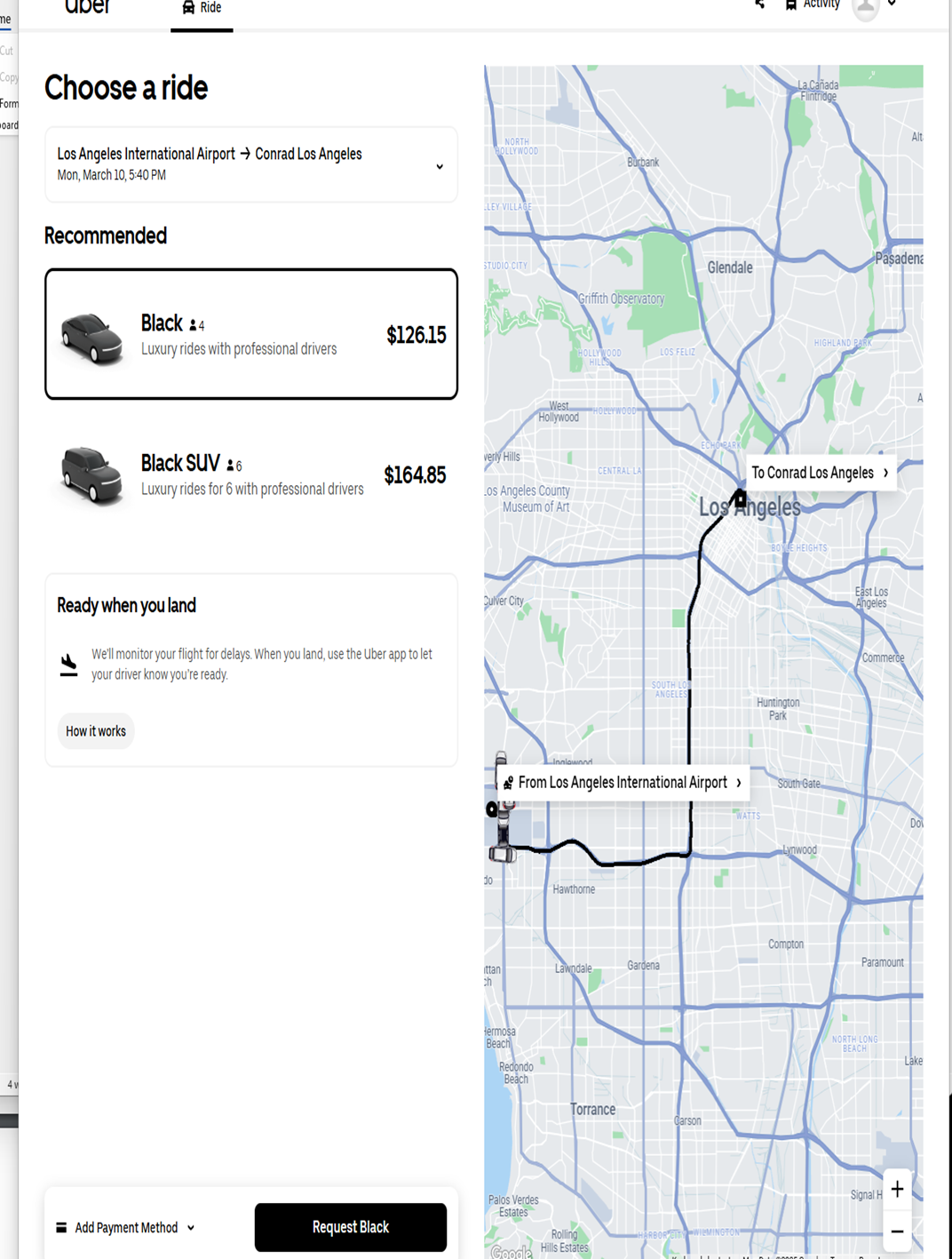Zoom out on the map
Viewport: 952px width, 1259px height.
click(x=897, y=1231)
